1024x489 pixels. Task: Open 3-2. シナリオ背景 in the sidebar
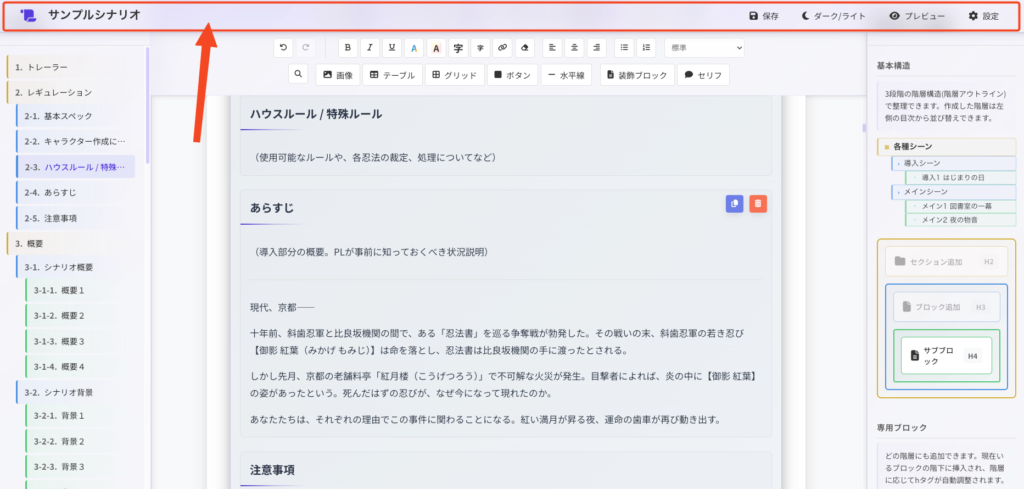click(x=71, y=393)
